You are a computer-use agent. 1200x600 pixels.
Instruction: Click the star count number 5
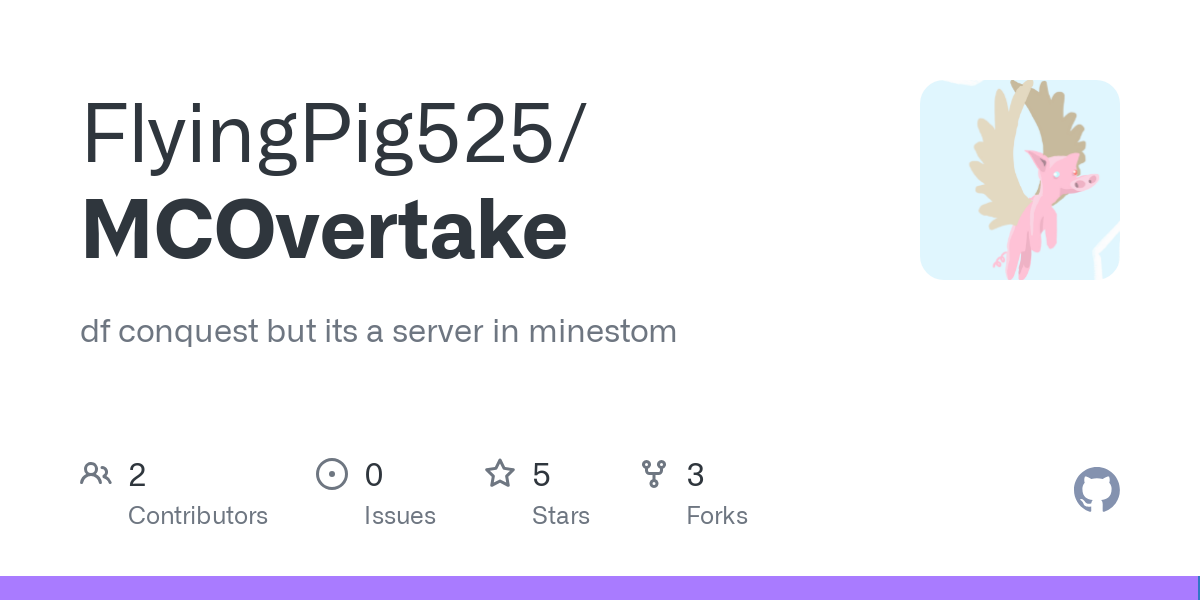click(x=541, y=475)
